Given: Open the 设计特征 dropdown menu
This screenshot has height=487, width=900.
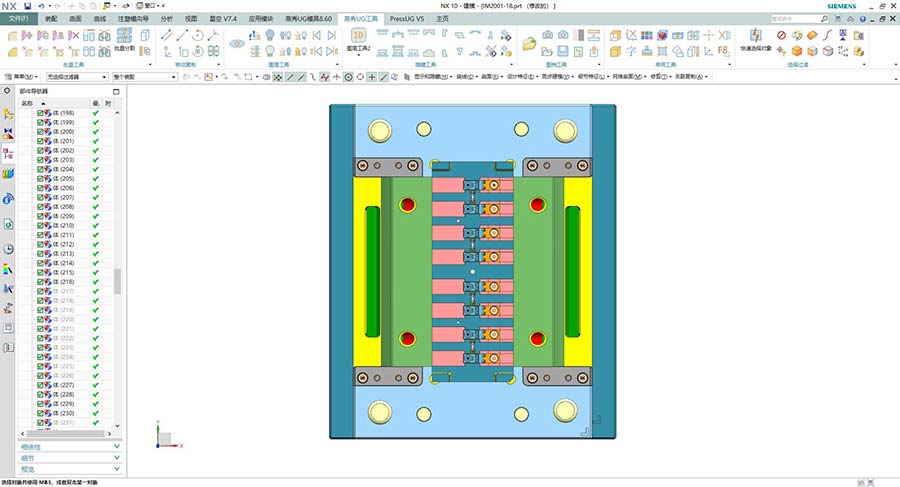Looking at the screenshot, I should [x=522, y=77].
